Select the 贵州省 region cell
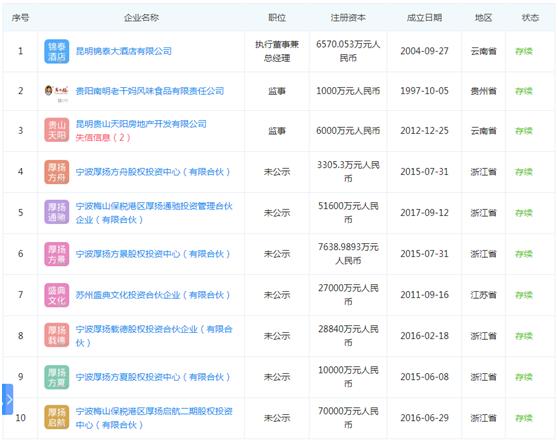The image size is (558, 443). [483, 91]
